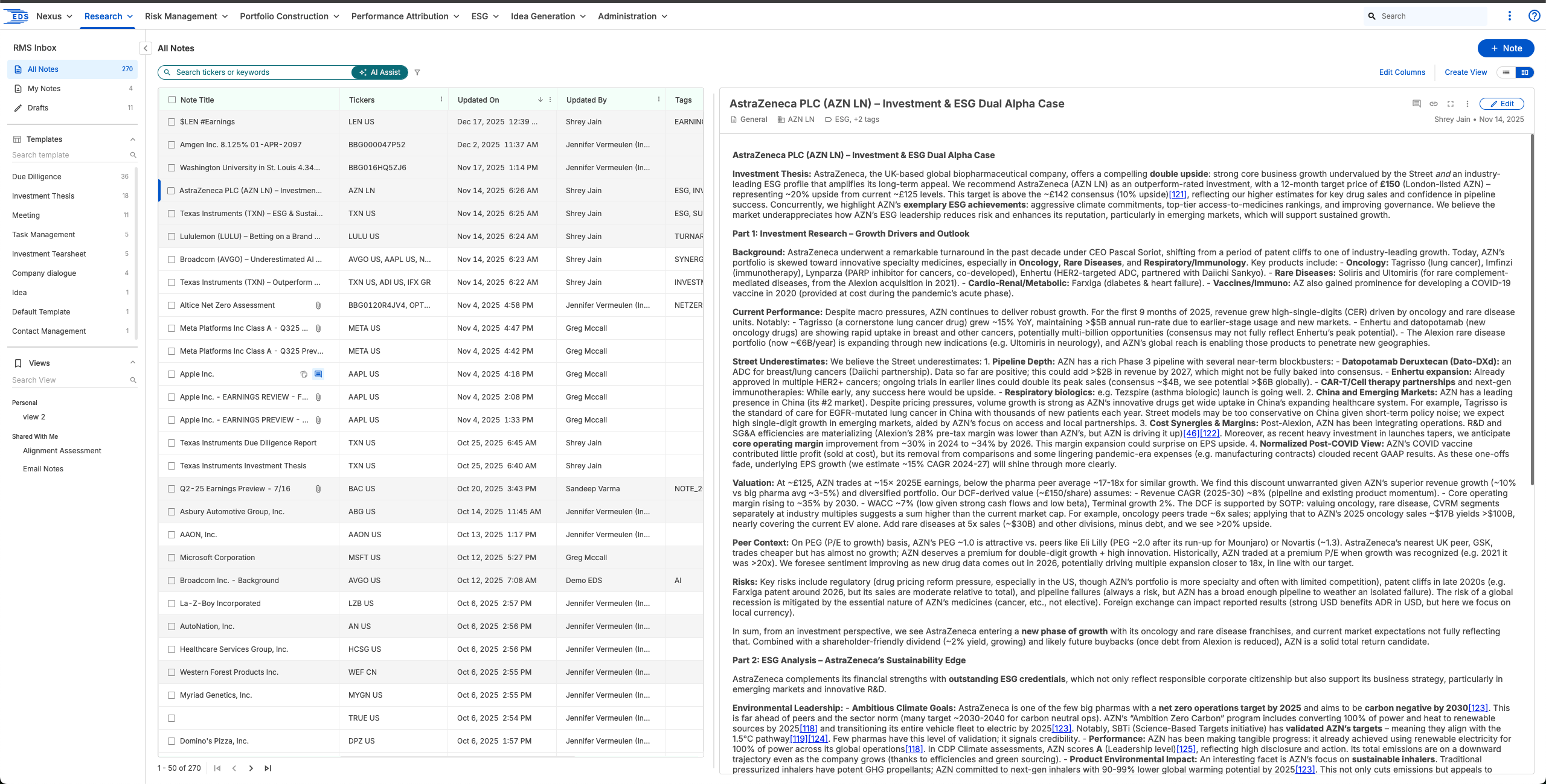Click the search magnifier in Templates
Image resolution: width=1546 pixels, height=784 pixels.
[x=133, y=155]
